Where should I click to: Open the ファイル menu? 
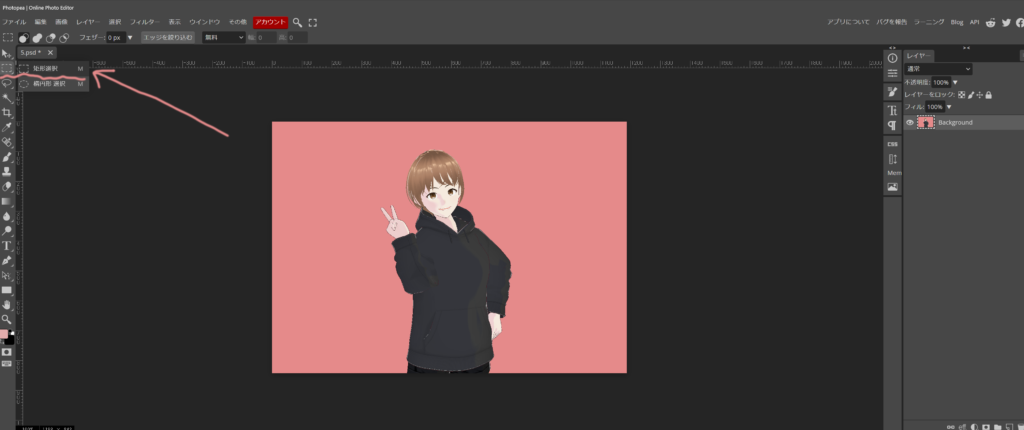[x=15, y=21]
